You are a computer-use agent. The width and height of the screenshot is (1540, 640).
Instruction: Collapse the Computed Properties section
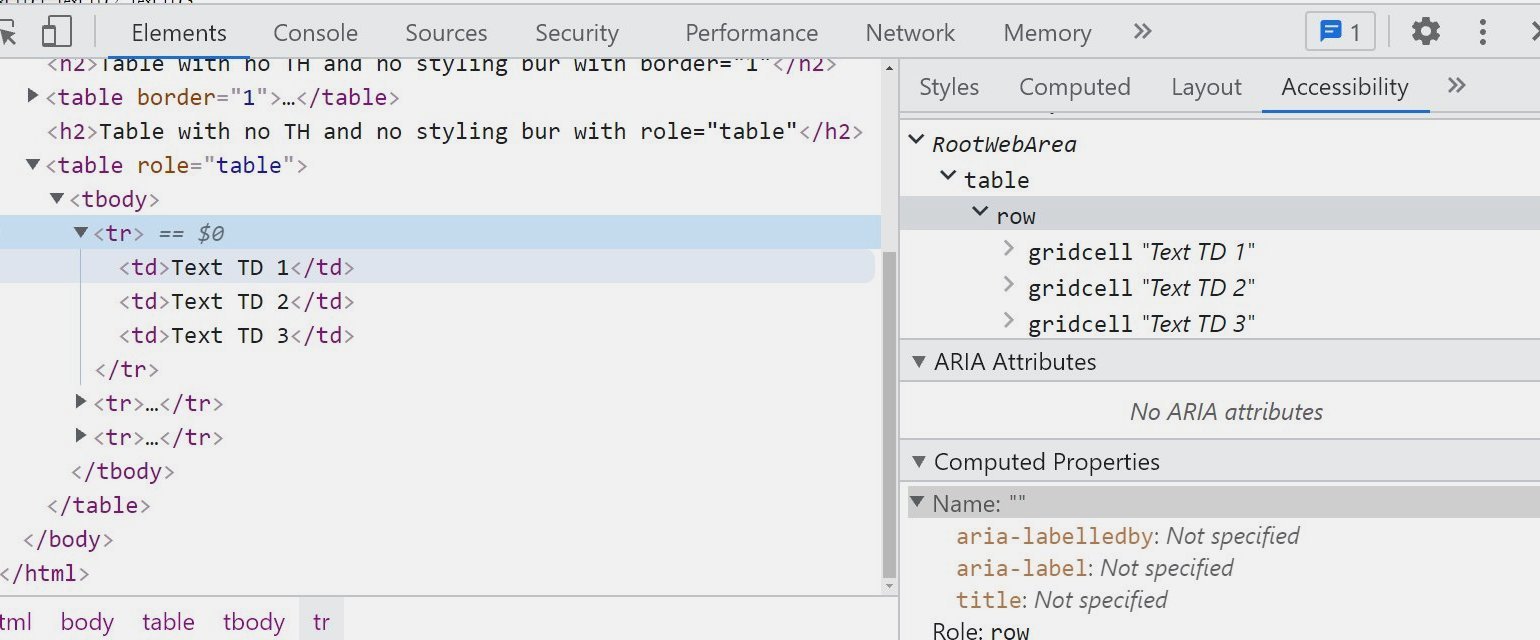(x=918, y=462)
